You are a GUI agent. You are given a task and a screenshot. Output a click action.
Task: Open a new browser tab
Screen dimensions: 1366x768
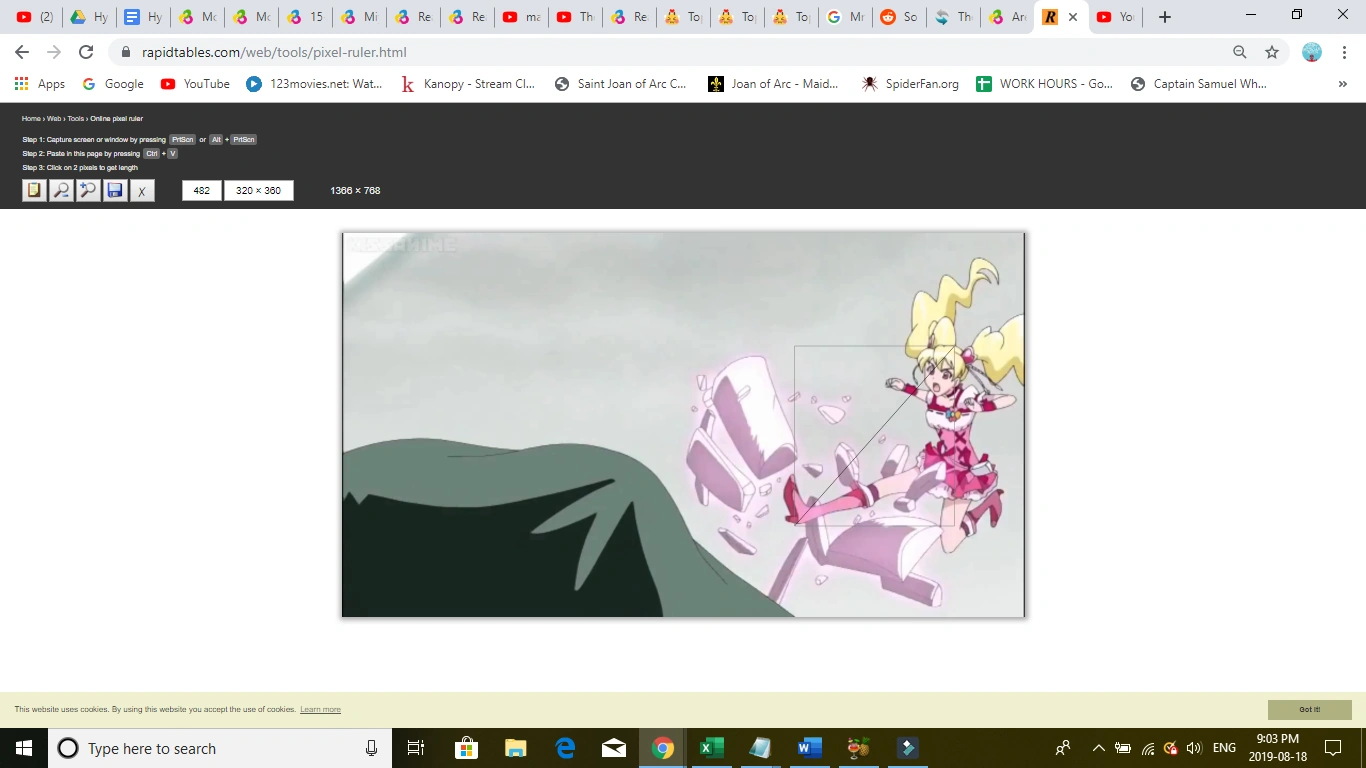tap(1165, 17)
